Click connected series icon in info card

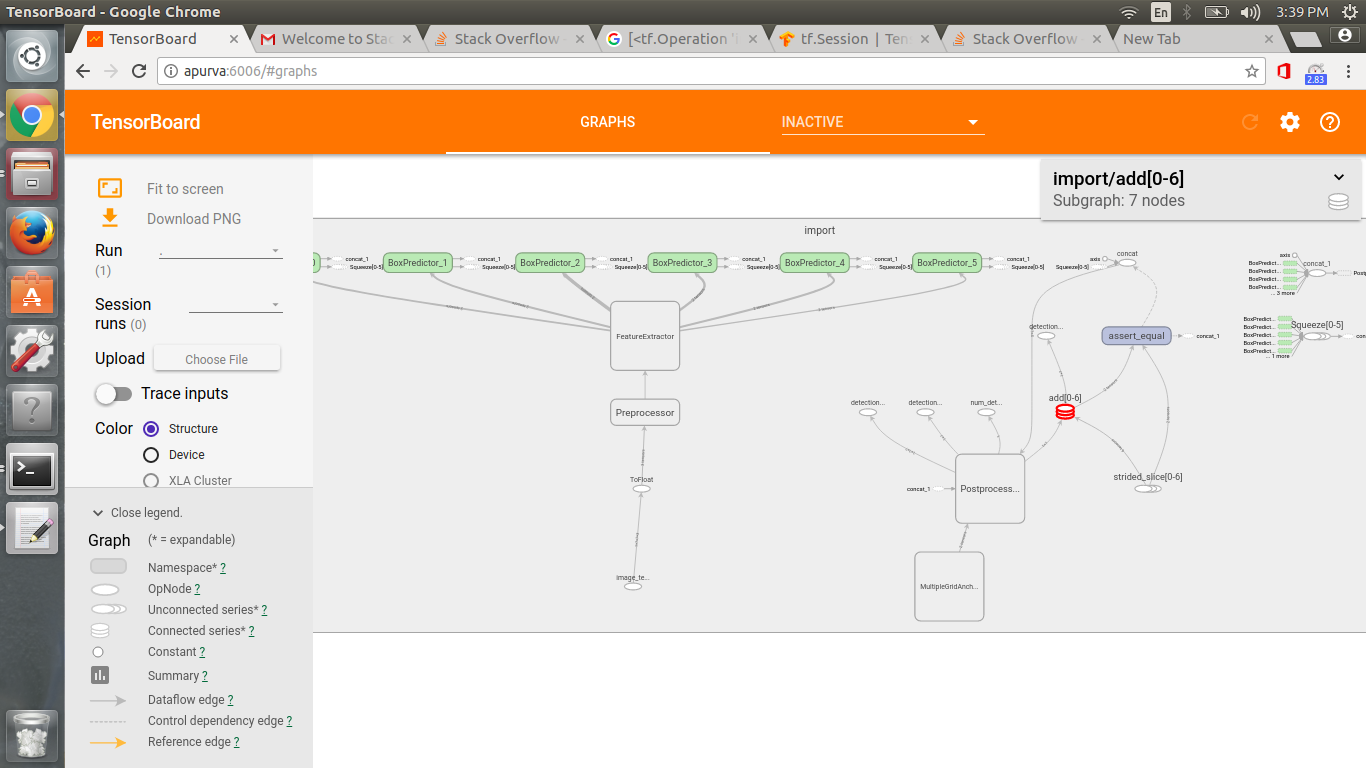click(x=1338, y=202)
